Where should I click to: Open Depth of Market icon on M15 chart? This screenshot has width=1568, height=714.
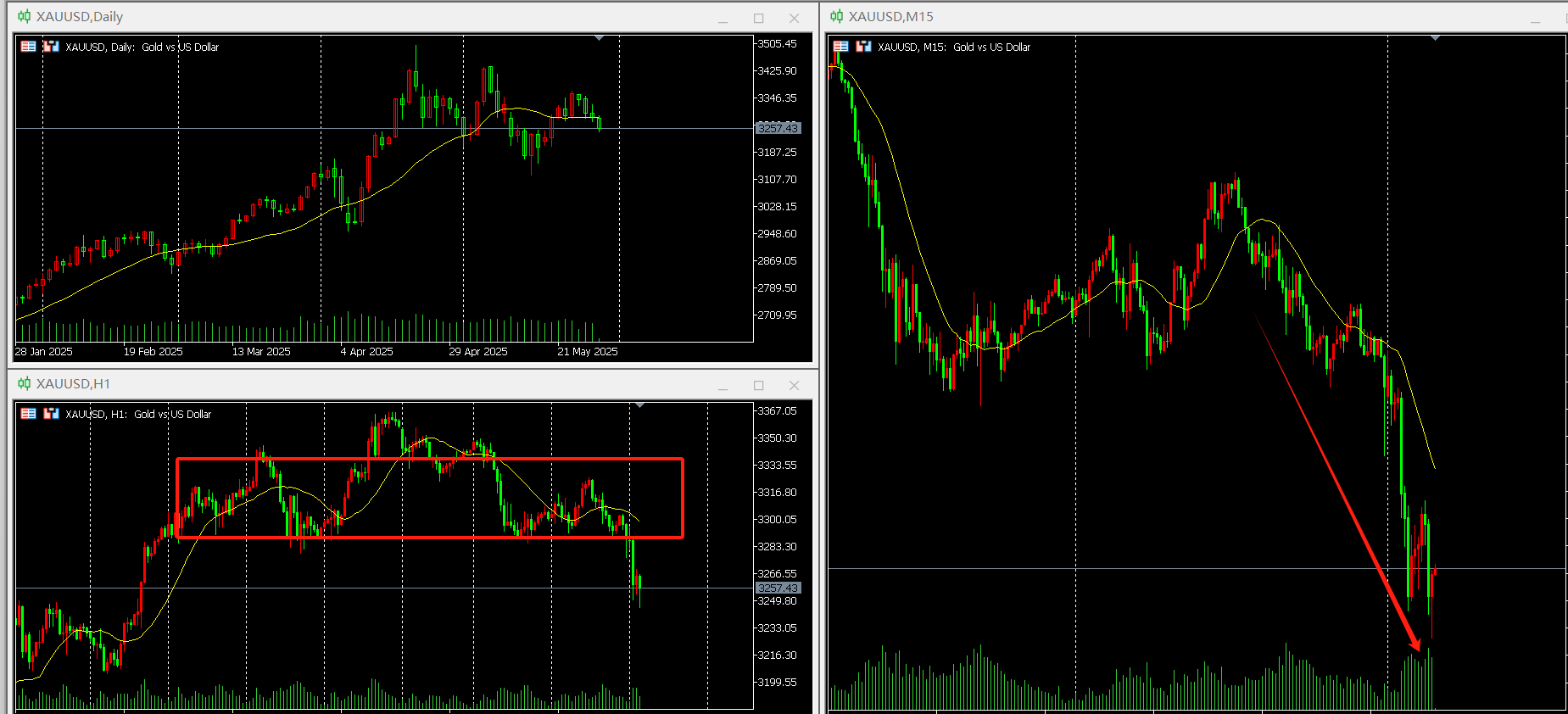pos(863,47)
